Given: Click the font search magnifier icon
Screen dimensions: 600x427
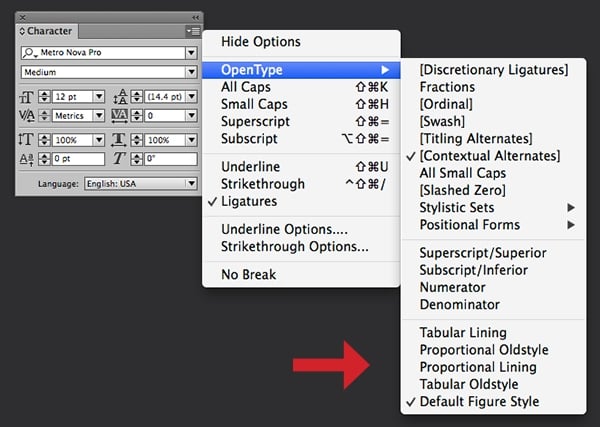Looking at the screenshot, I should [27, 52].
